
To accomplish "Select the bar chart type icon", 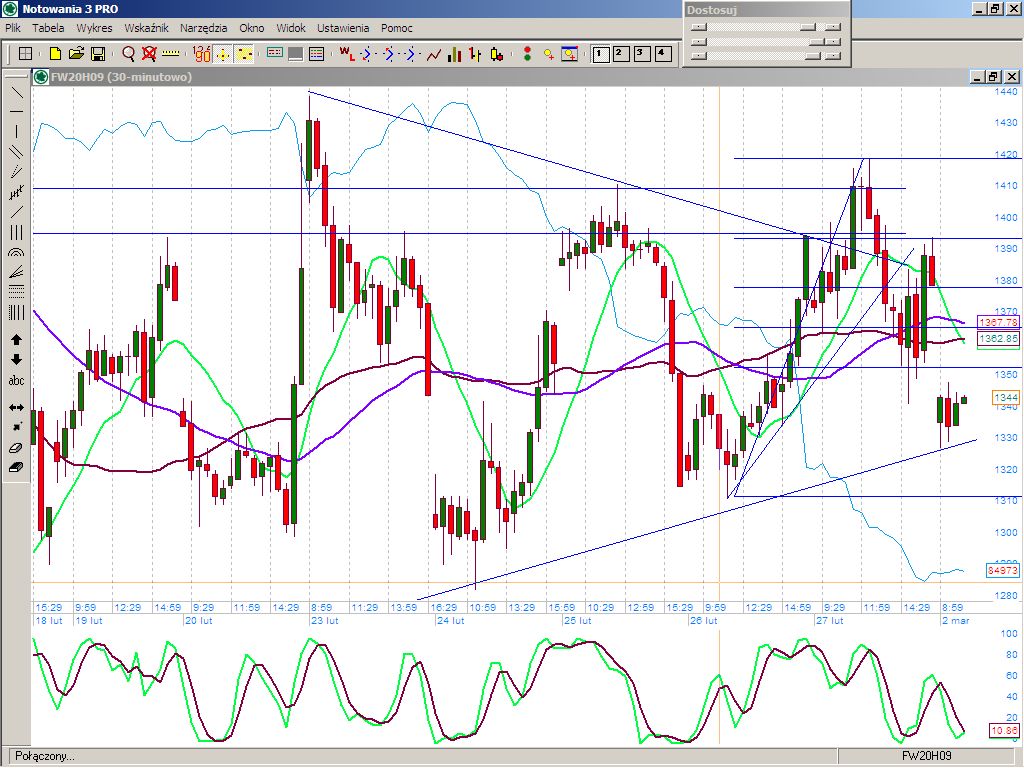I will click(x=454, y=54).
